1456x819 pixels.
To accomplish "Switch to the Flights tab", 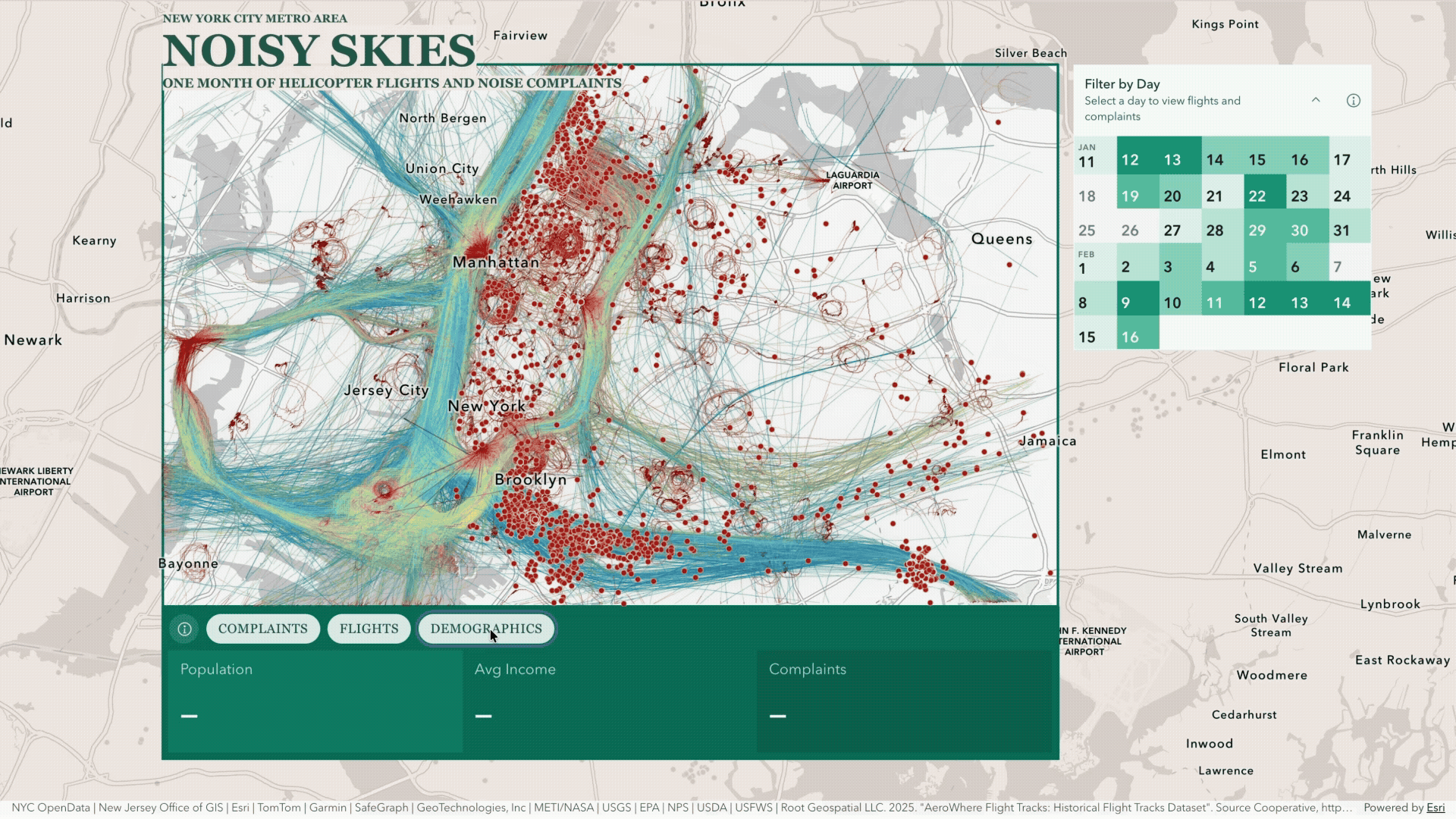I will coord(369,629).
